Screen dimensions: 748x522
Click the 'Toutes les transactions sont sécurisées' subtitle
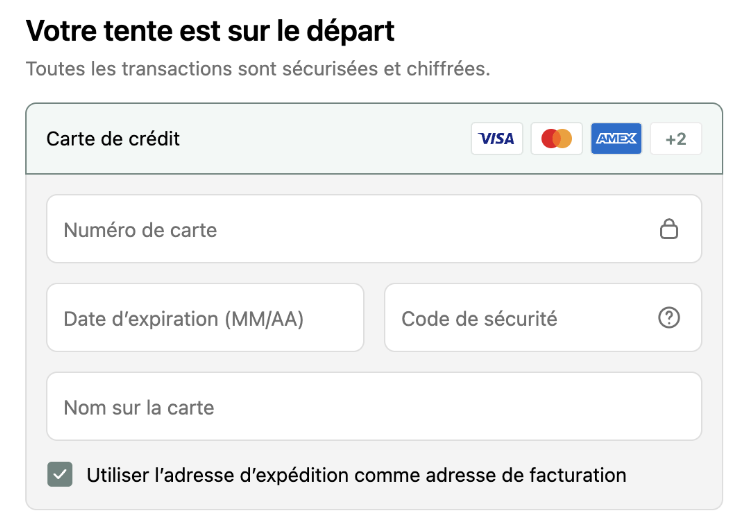point(257,70)
